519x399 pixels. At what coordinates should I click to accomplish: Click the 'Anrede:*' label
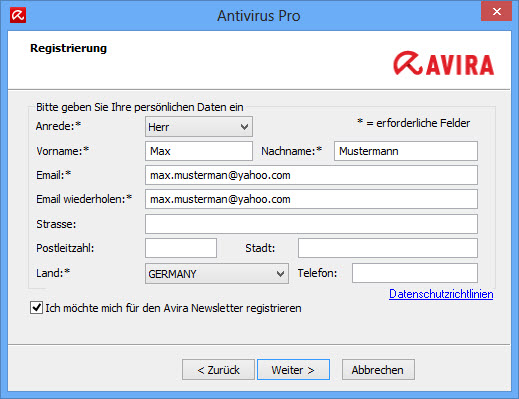click(x=58, y=126)
